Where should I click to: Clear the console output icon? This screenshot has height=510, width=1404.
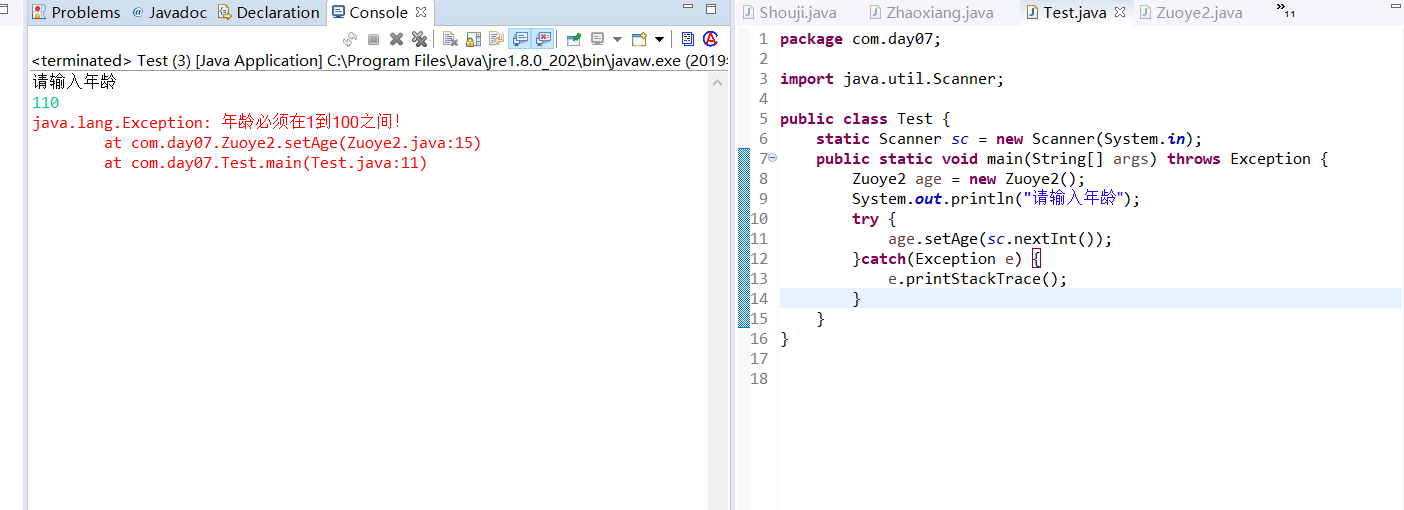tap(450, 39)
